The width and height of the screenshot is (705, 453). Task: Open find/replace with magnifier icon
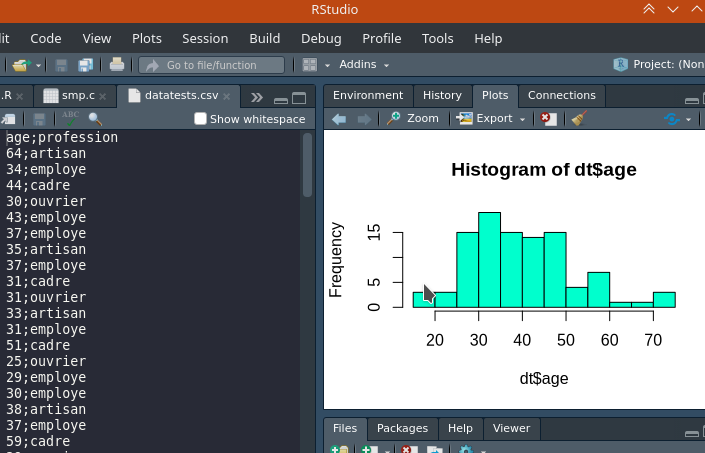click(x=95, y=119)
